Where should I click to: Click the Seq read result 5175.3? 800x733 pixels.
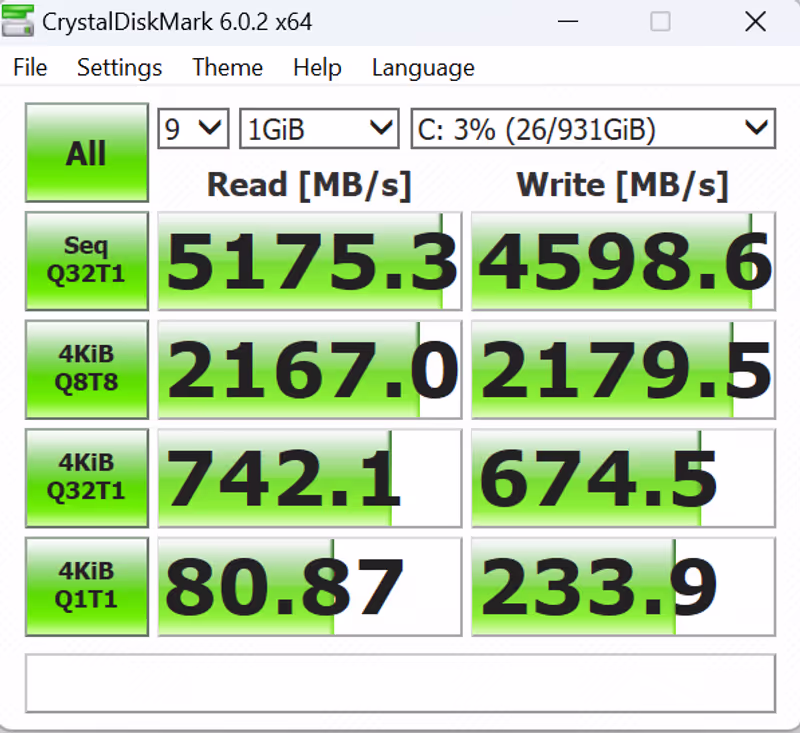pyautogui.click(x=310, y=261)
